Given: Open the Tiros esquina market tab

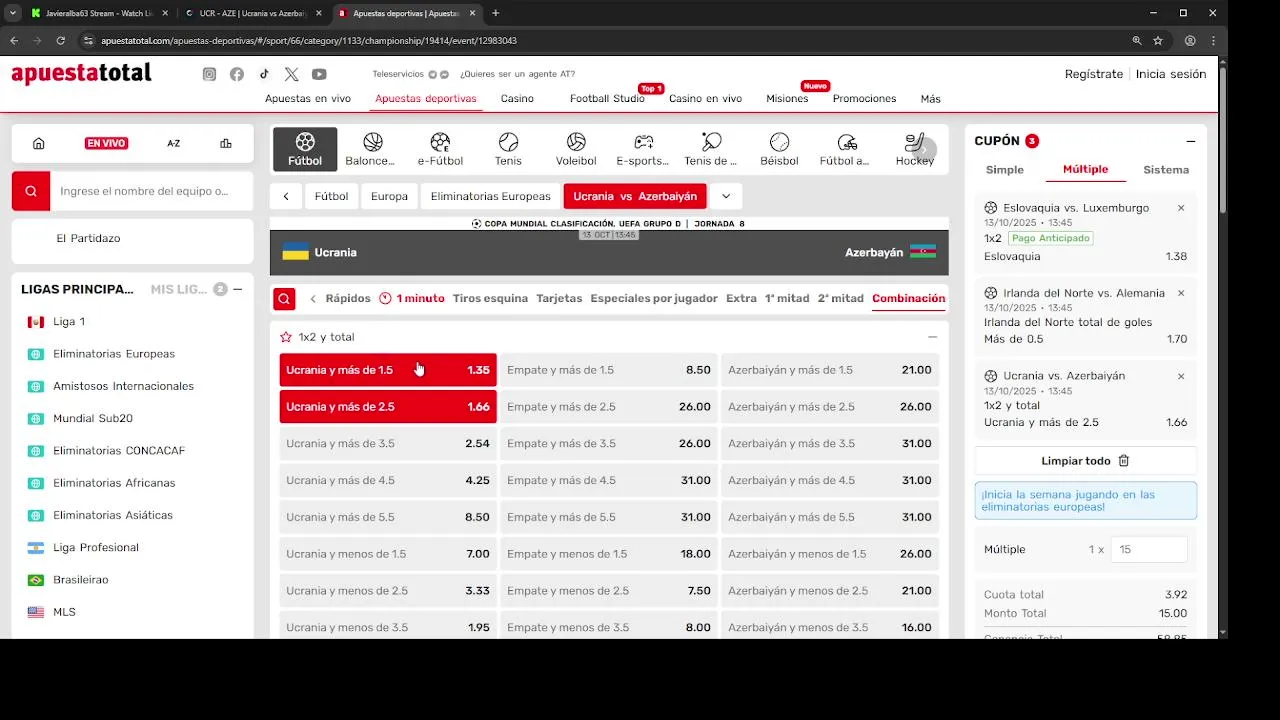Looking at the screenshot, I should point(490,298).
